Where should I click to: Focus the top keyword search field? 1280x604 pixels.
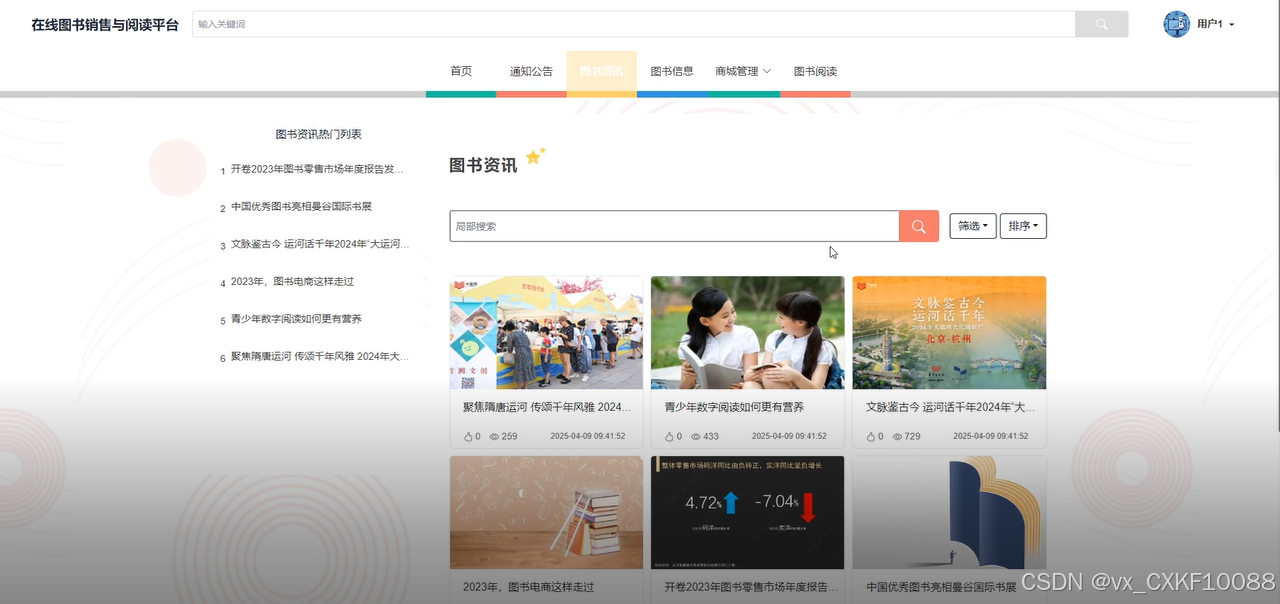coord(633,24)
